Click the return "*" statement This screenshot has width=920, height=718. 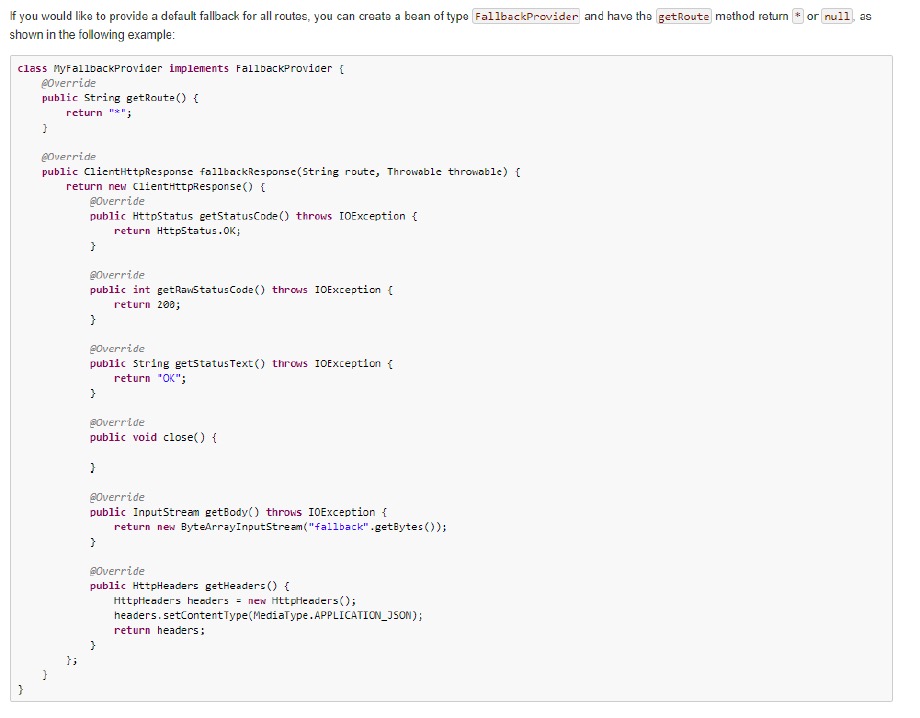tap(99, 113)
